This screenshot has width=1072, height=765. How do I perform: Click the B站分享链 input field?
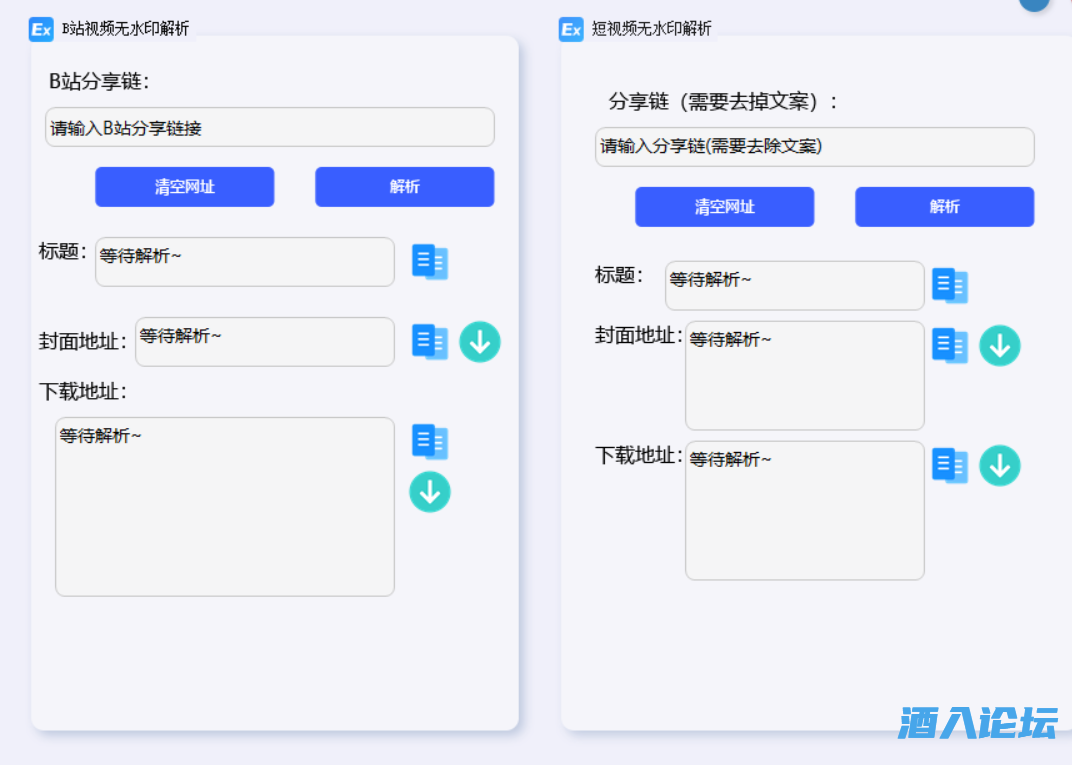[x=269, y=127]
